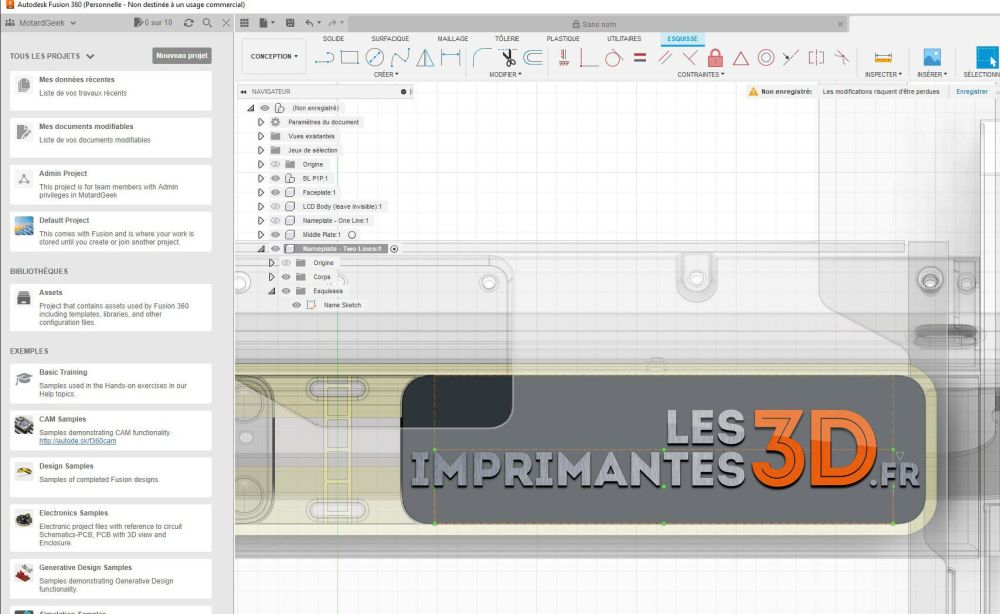This screenshot has height=614, width=1000.
Task: Switch to the TÔLERIE tab
Action: coord(507,39)
